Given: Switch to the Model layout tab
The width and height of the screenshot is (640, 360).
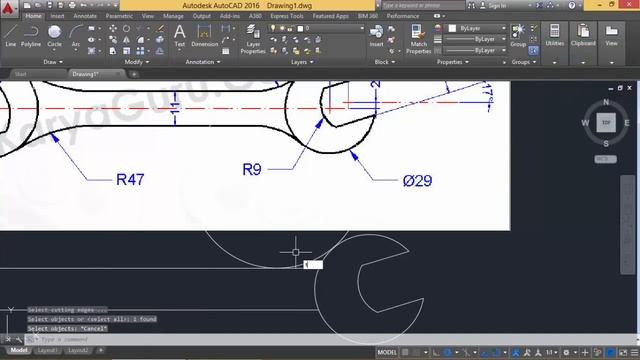Looking at the screenshot, I should tap(19, 350).
